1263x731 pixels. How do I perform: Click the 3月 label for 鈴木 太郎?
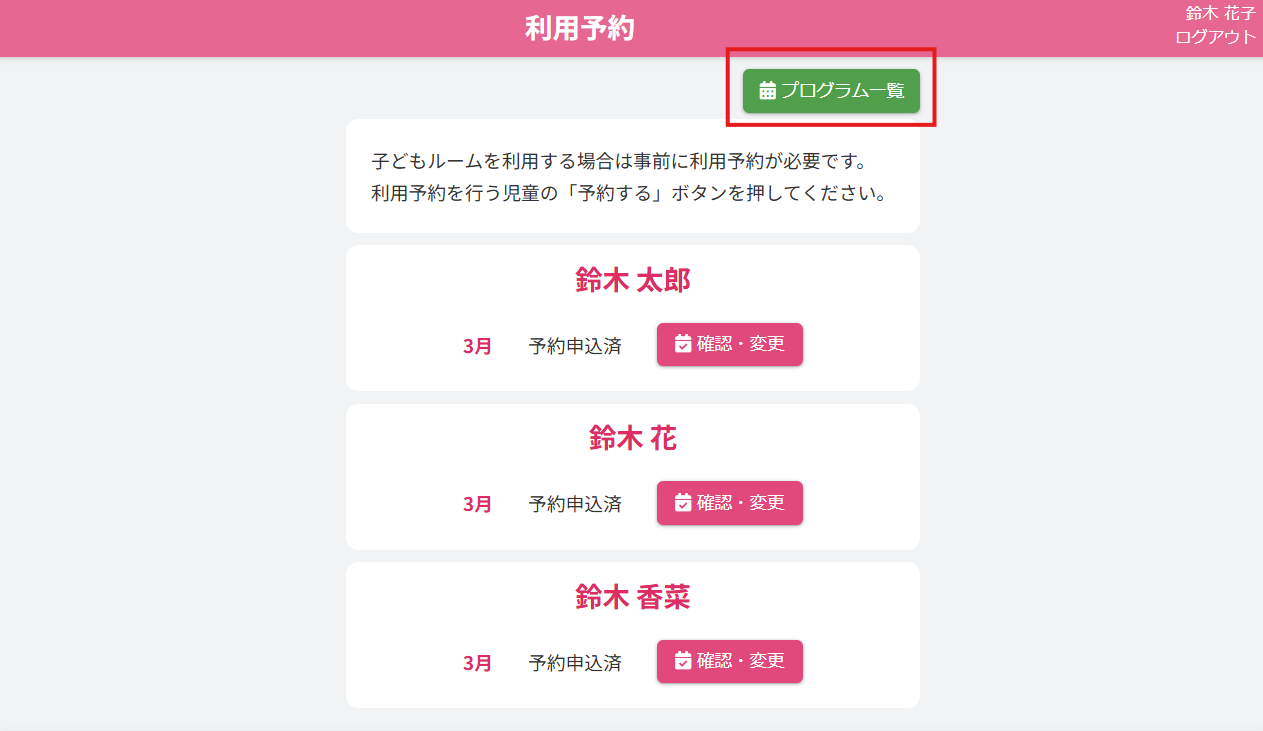pyautogui.click(x=477, y=346)
